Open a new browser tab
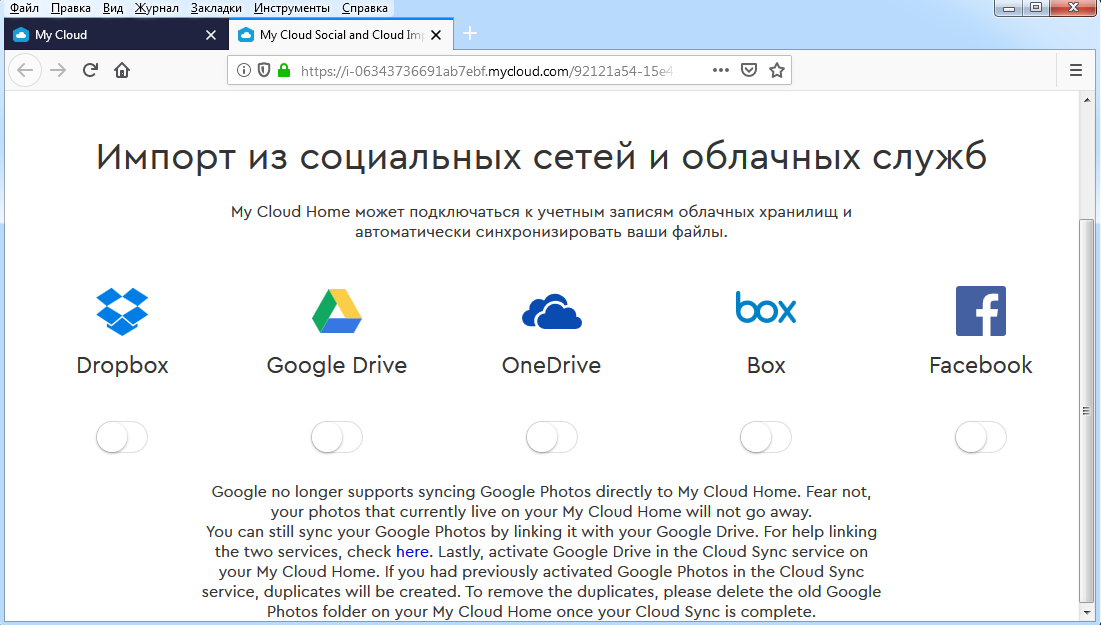The height and width of the screenshot is (625, 1101). (470, 34)
